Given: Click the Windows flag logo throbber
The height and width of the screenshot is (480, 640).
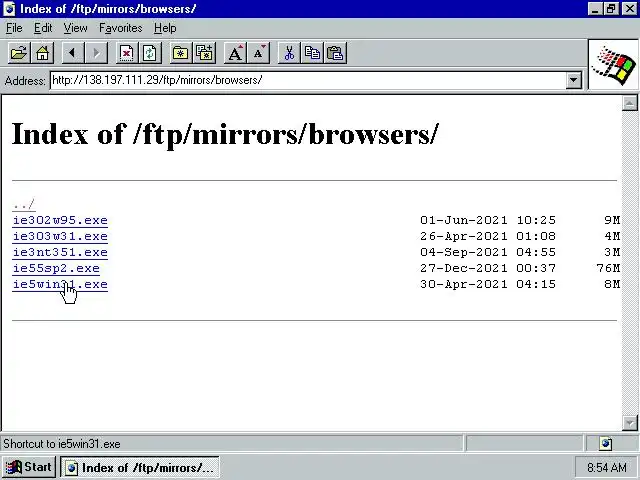Looking at the screenshot, I should [613, 65].
